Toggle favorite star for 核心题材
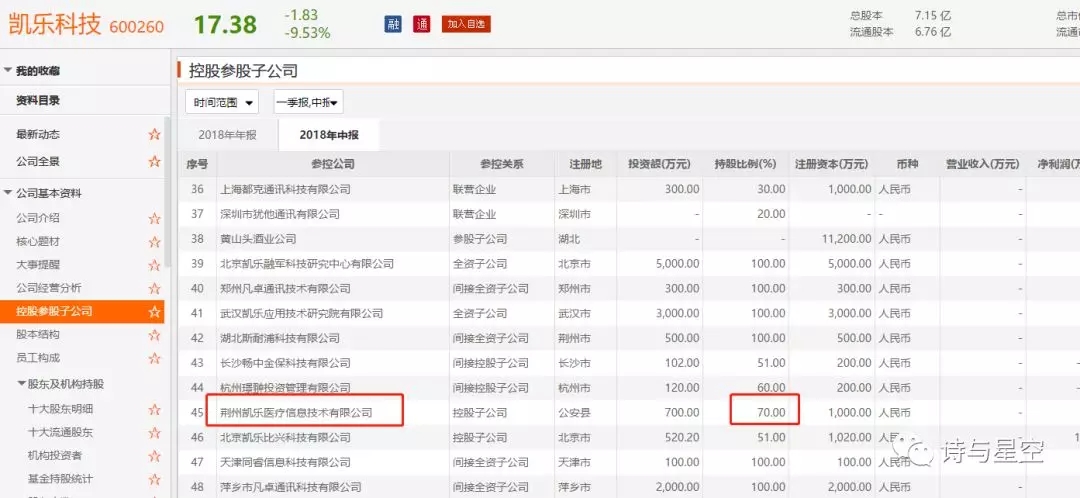Screen dimensions: 1080x498 click(154, 242)
